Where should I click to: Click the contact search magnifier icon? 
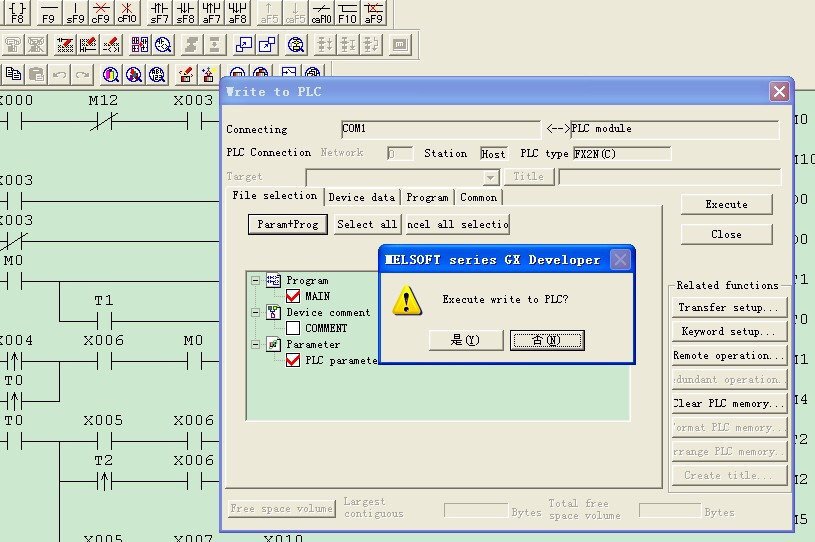click(163, 45)
